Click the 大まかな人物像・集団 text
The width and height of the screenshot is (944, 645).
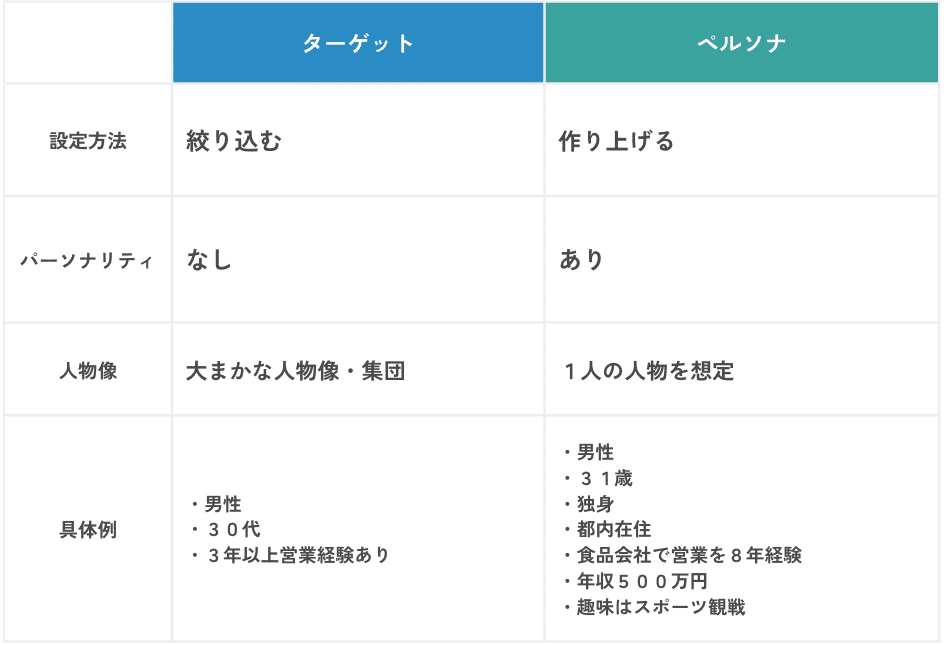click(295, 370)
